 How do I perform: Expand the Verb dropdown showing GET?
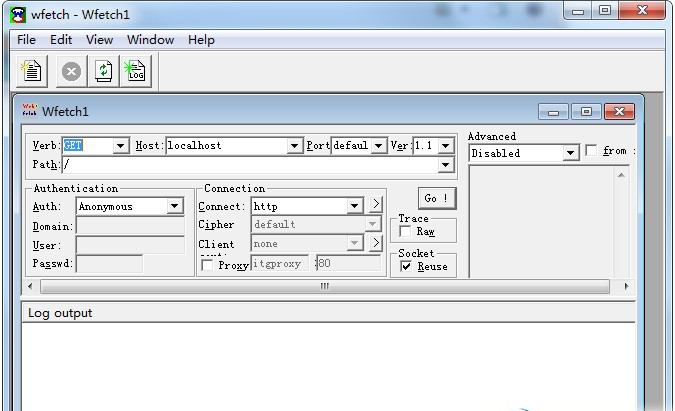coord(121,146)
